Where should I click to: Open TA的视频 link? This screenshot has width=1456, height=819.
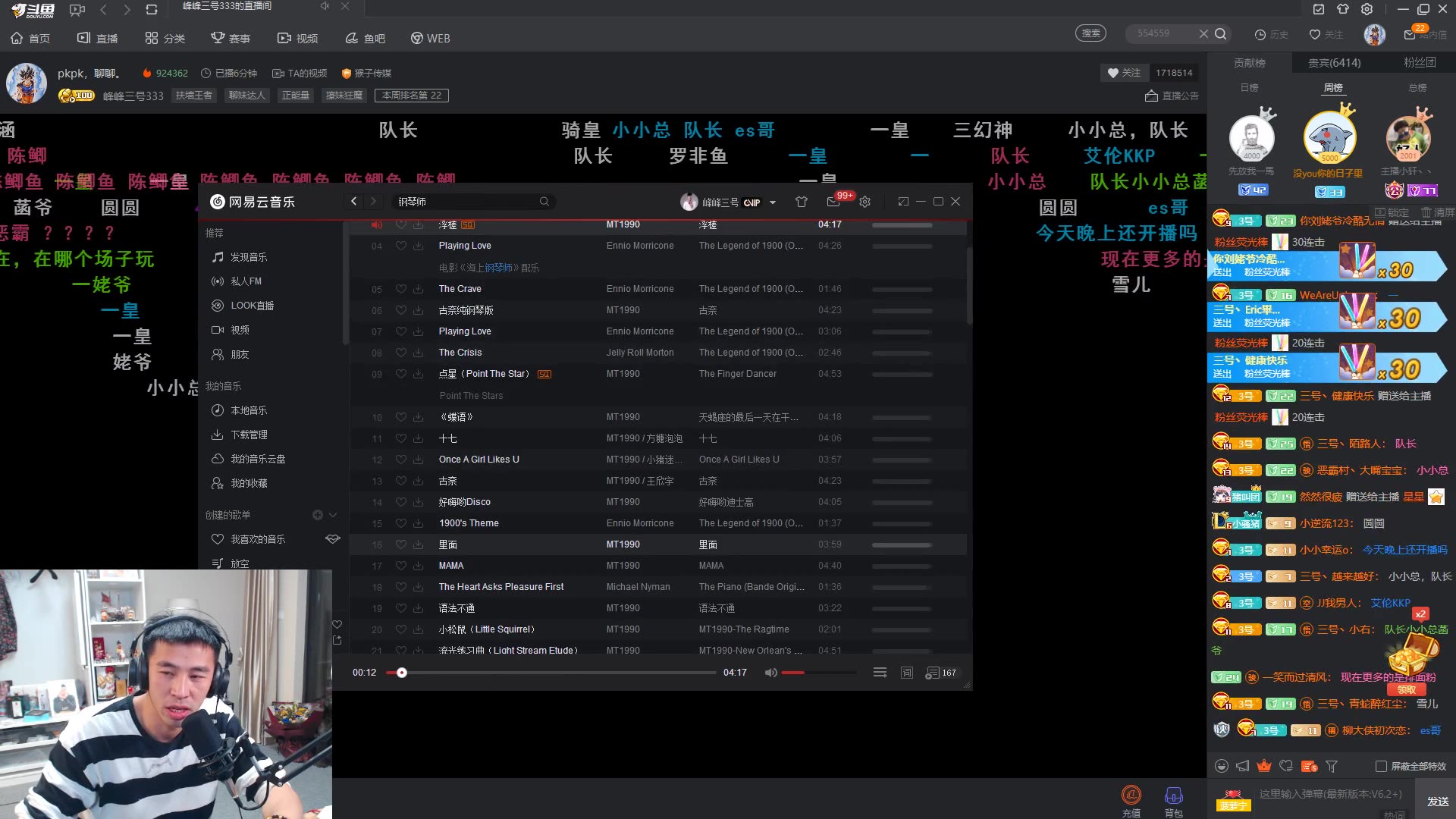(299, 74)
